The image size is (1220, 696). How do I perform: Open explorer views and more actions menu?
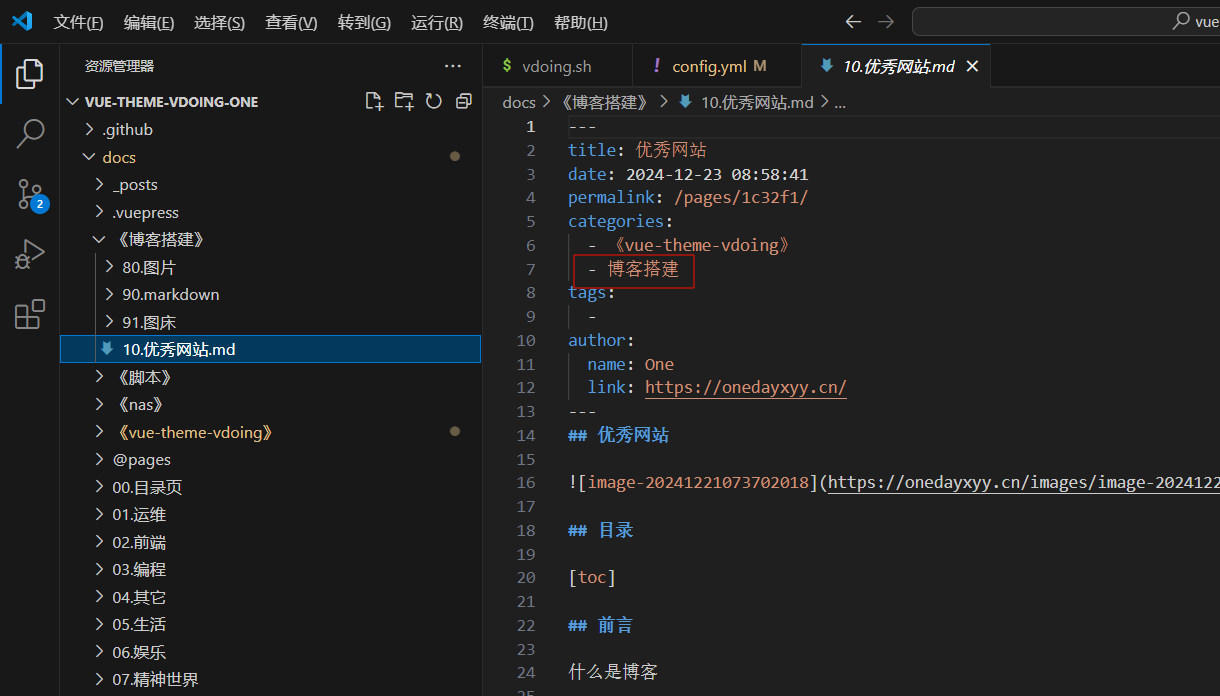pyautogui.click(x=453, y=66)
